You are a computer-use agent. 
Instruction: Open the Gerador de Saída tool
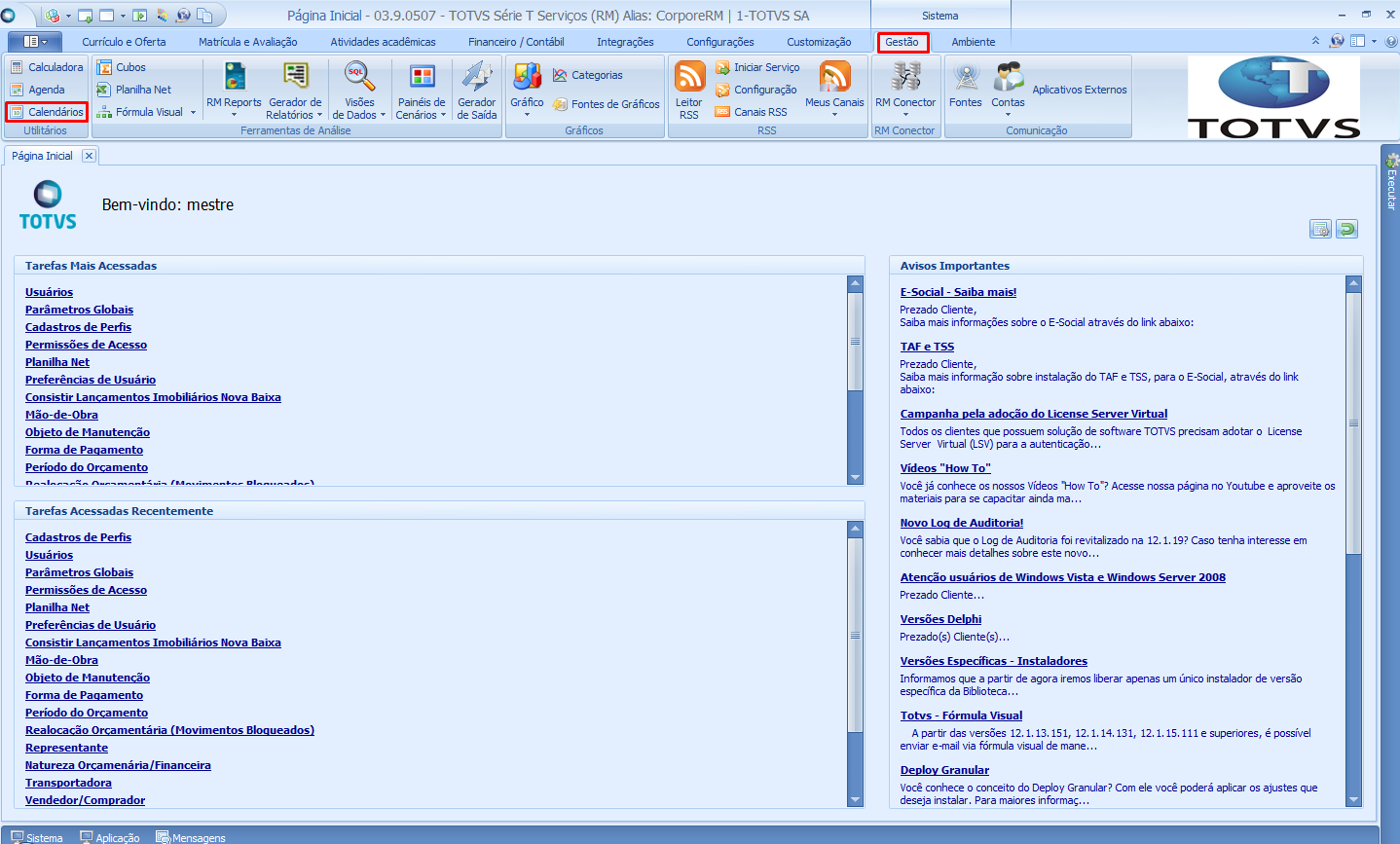[x=477, y=90]
